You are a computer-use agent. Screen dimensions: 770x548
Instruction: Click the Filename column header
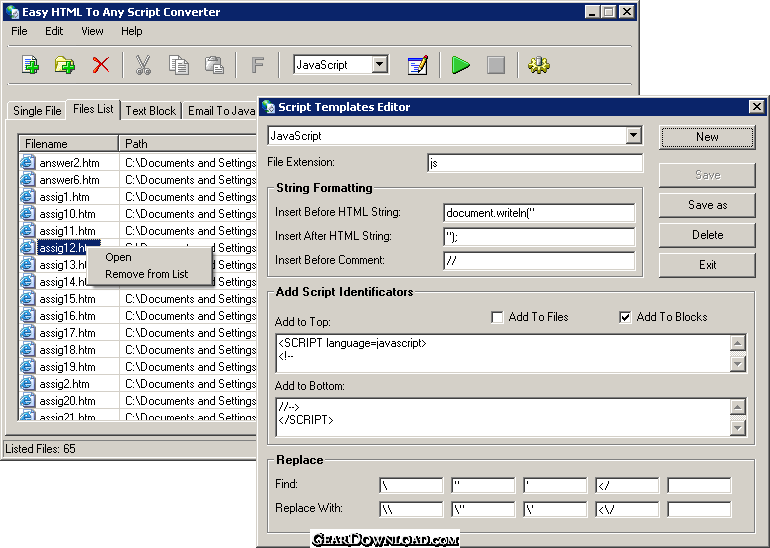(68, 143)
